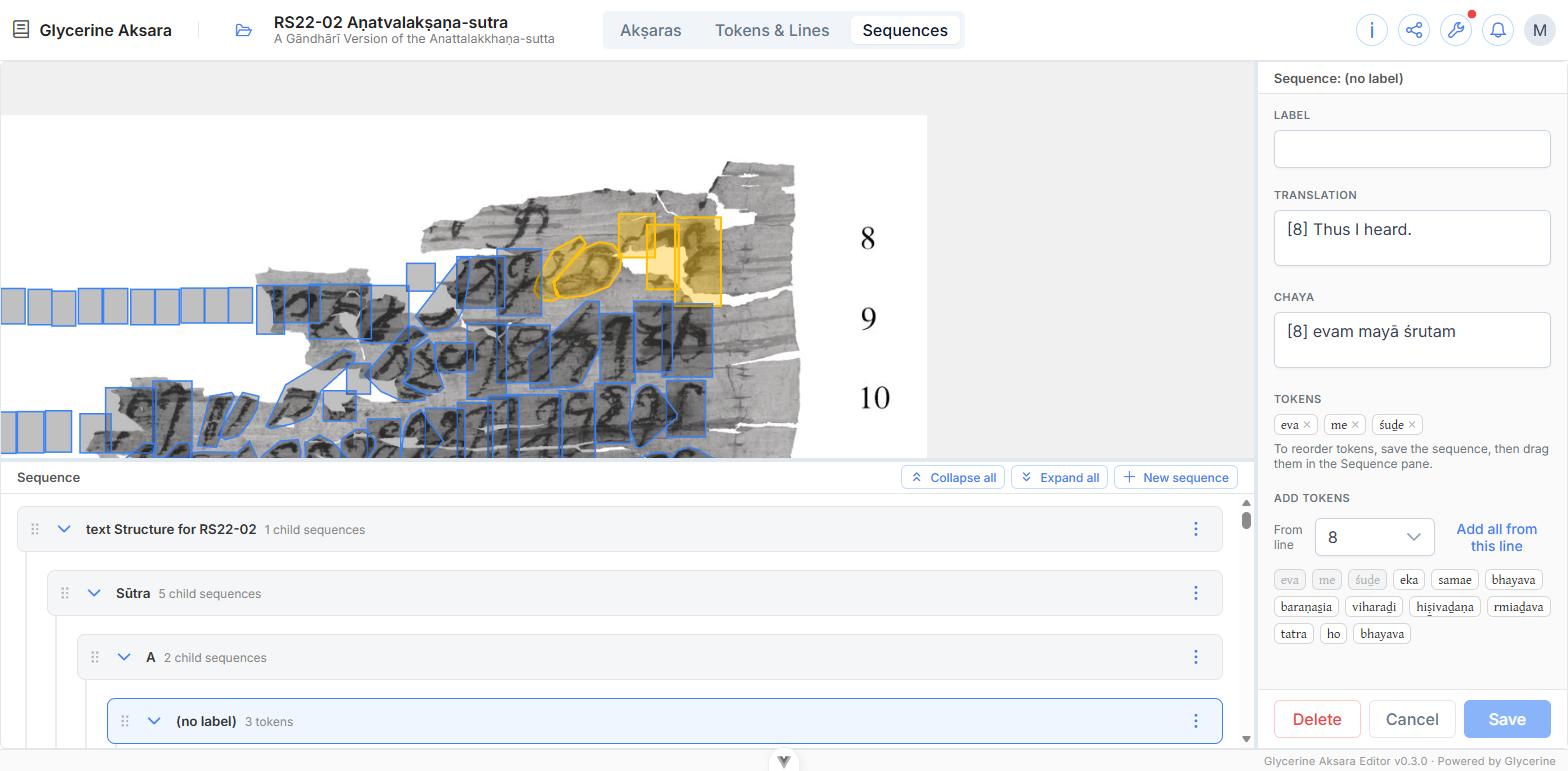Toggle the bottom panel chevron handle

coord(784,761)
